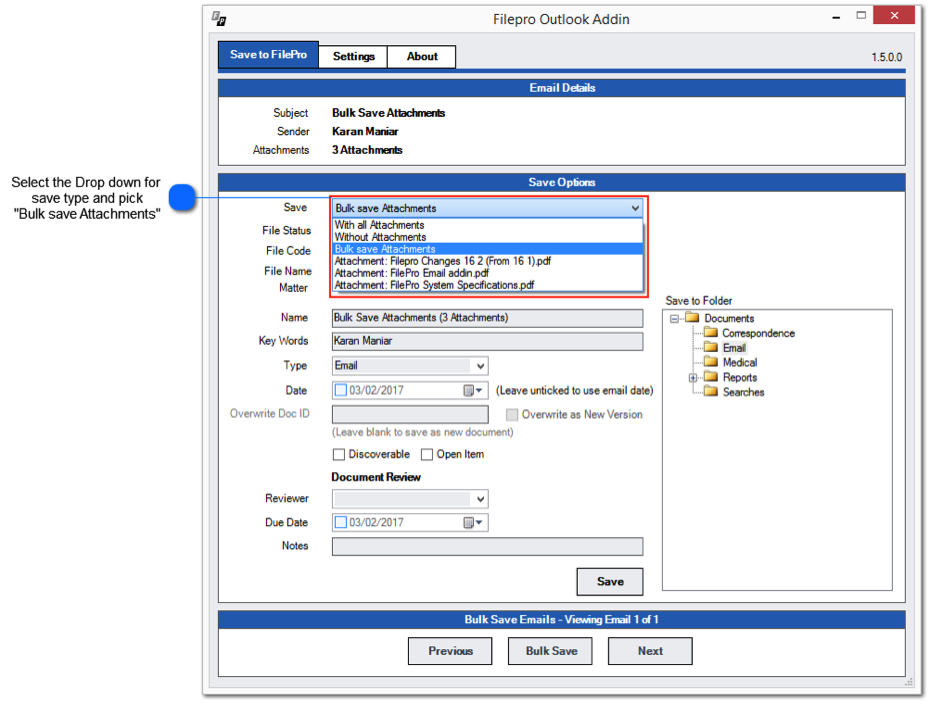Select the Searches folder label in tree
Viewport: 930px width, 704px height.
pyautogui.click(x=743, y=392)
